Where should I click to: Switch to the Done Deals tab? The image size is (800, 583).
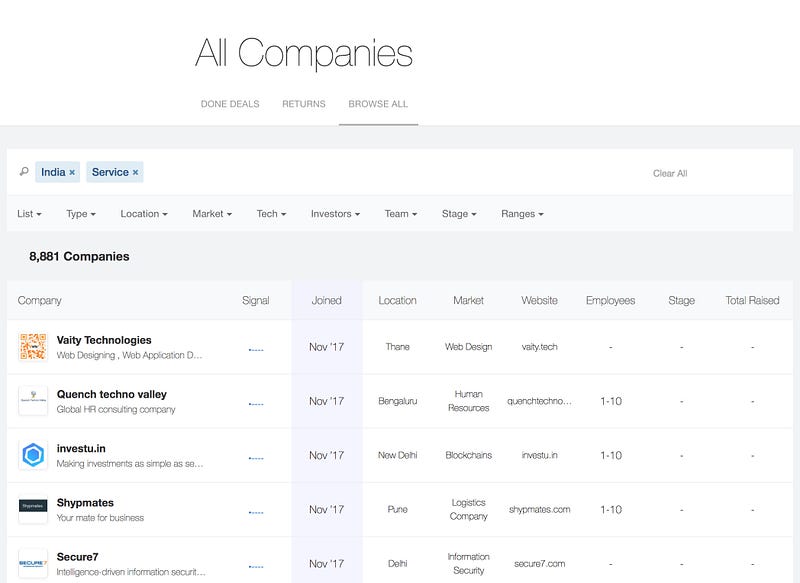tap(230, 104)
